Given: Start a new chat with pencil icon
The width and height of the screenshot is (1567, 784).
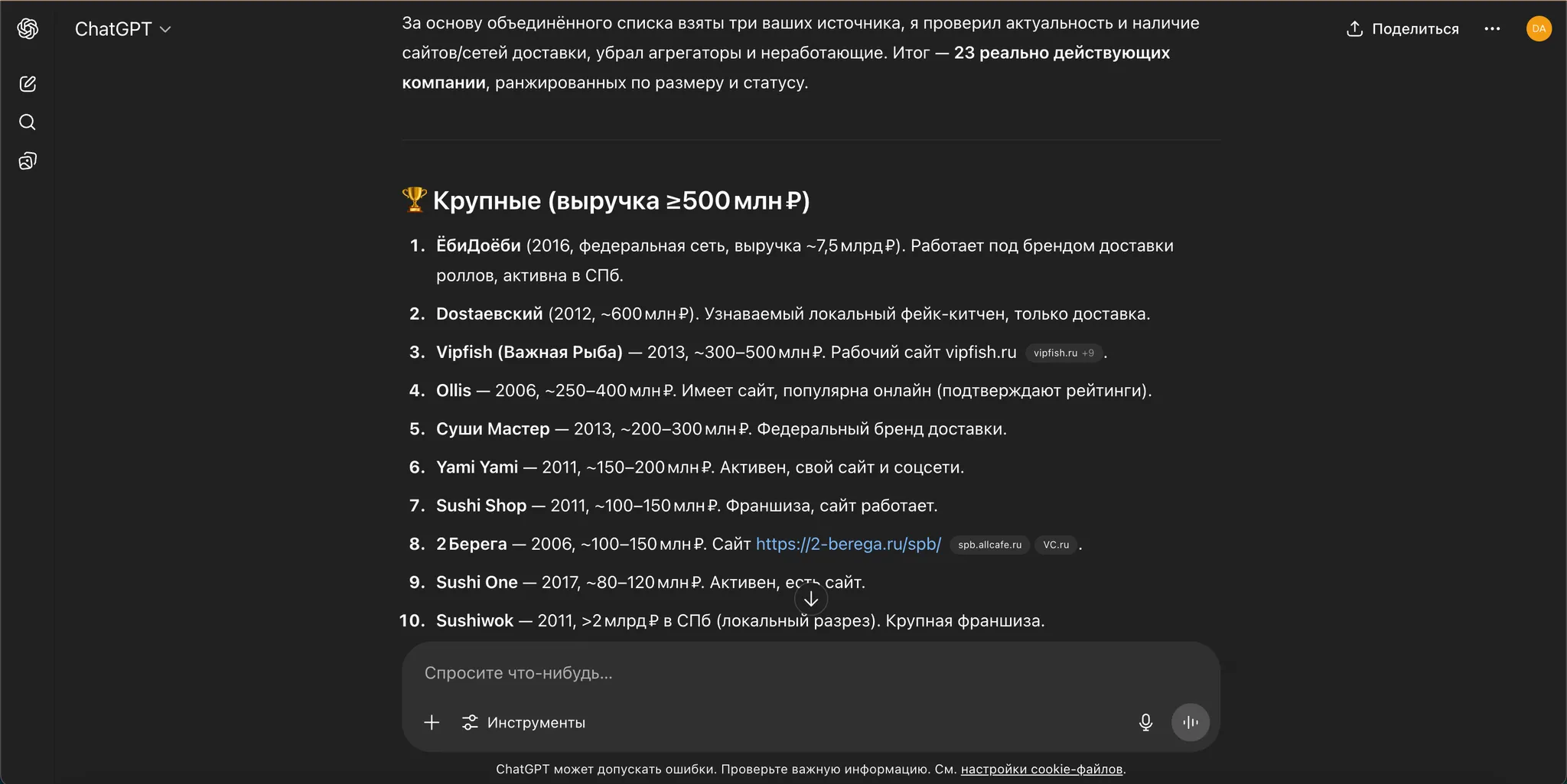Looking at the screenshot, I should 28,84.
